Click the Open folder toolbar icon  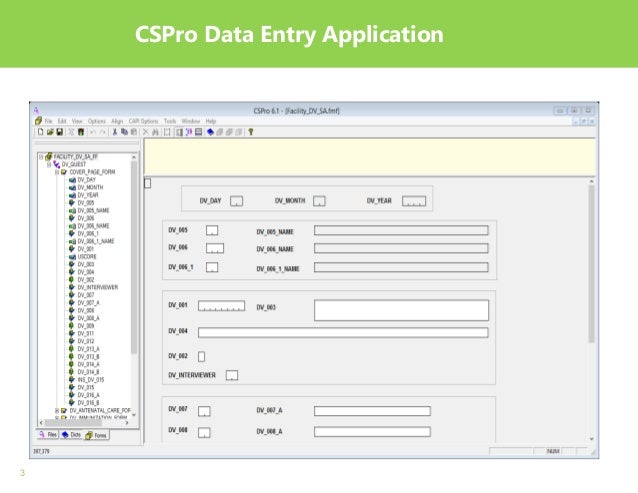coord(50,132)
